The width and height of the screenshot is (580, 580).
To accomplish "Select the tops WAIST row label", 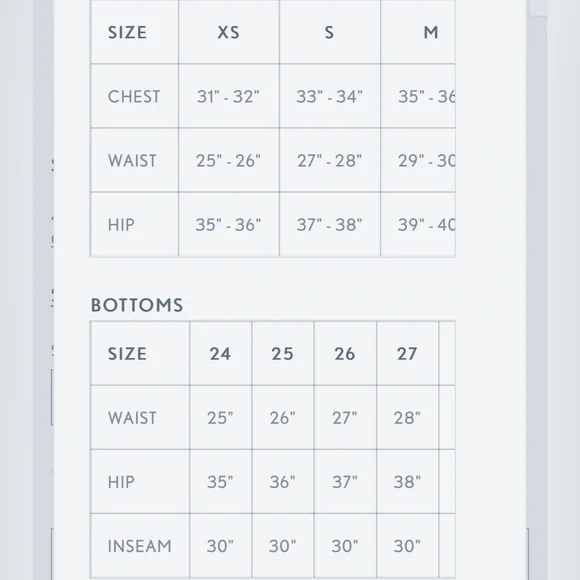I will [132, 161].
